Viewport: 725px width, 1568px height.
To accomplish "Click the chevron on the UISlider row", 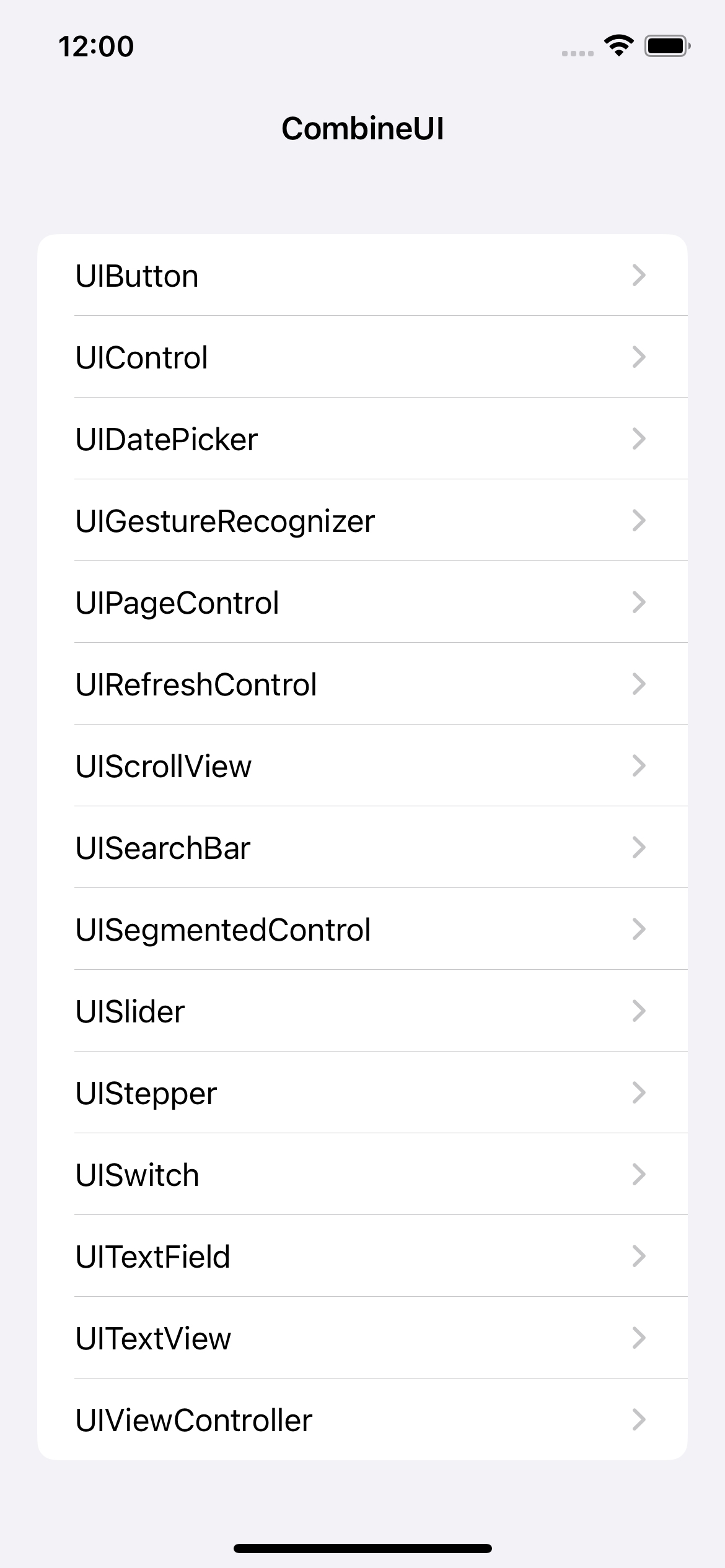I will (x=639, y=1011).
